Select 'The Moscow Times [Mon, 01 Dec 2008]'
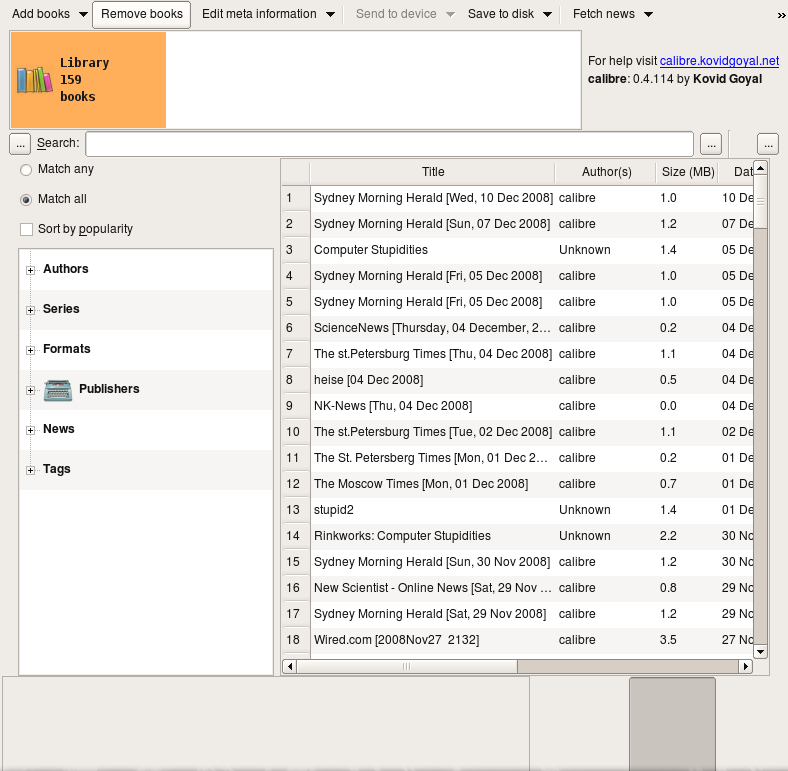 click(433, 485)
